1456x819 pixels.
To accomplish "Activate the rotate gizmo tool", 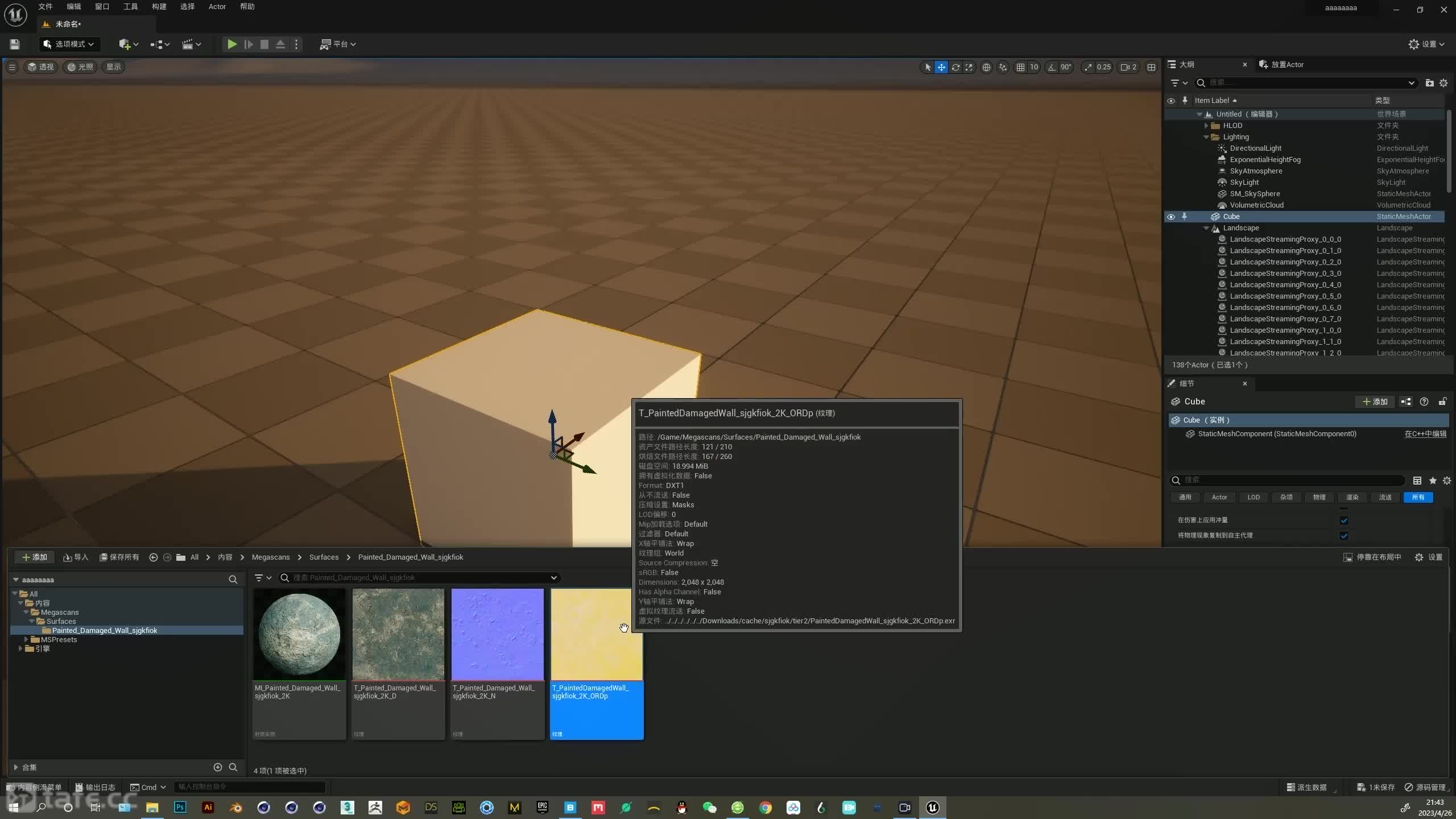I will coord(955,67).
